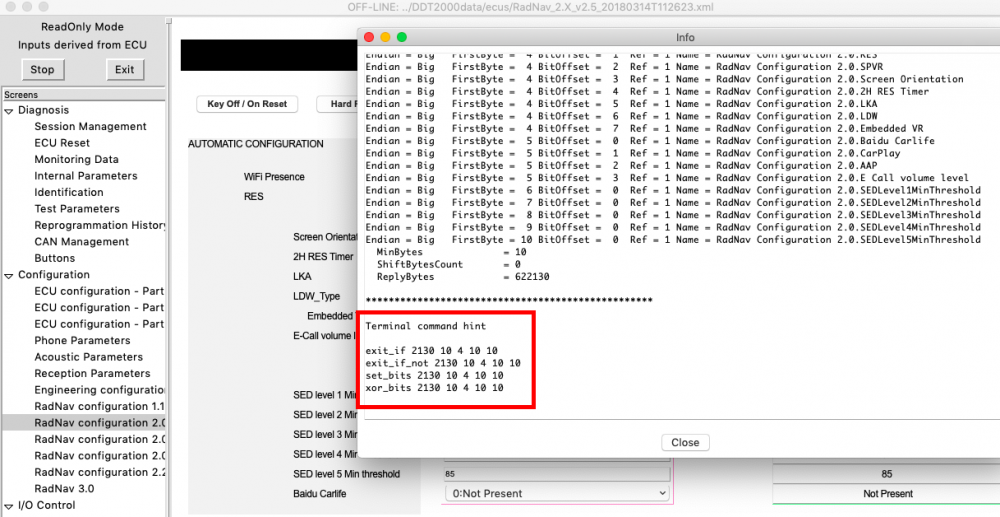Open Identification screen
The height and width of the screenshot is (517, 1000).
pos(69,192)
